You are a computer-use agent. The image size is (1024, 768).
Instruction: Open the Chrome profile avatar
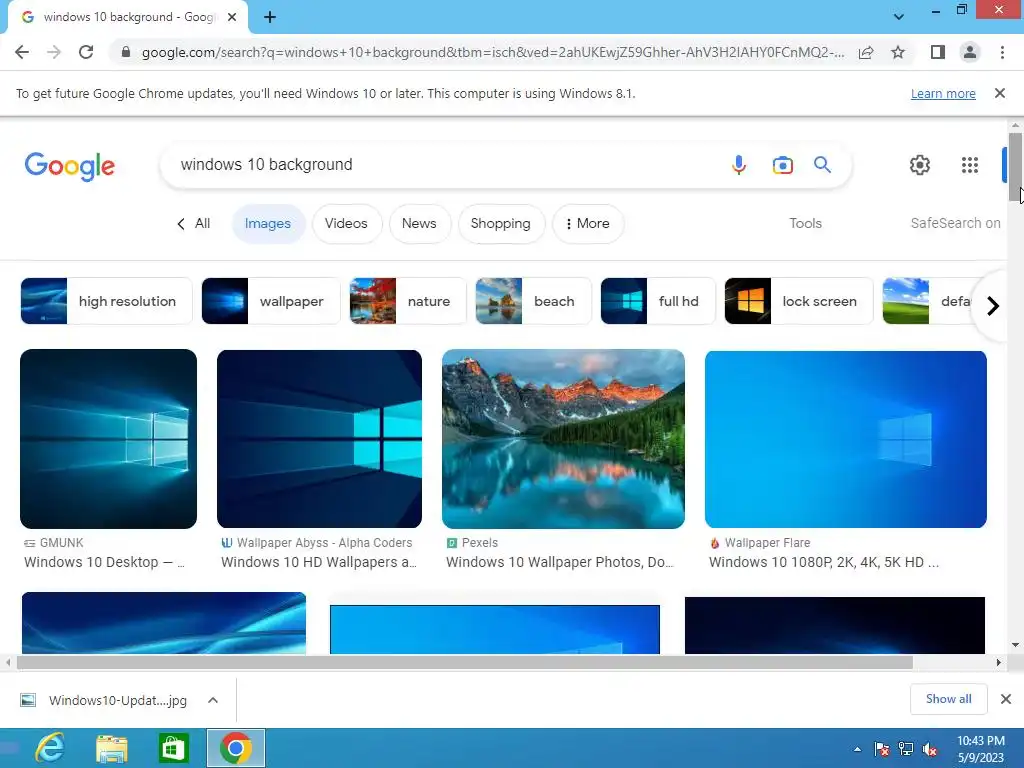click(x=970, y=52)
